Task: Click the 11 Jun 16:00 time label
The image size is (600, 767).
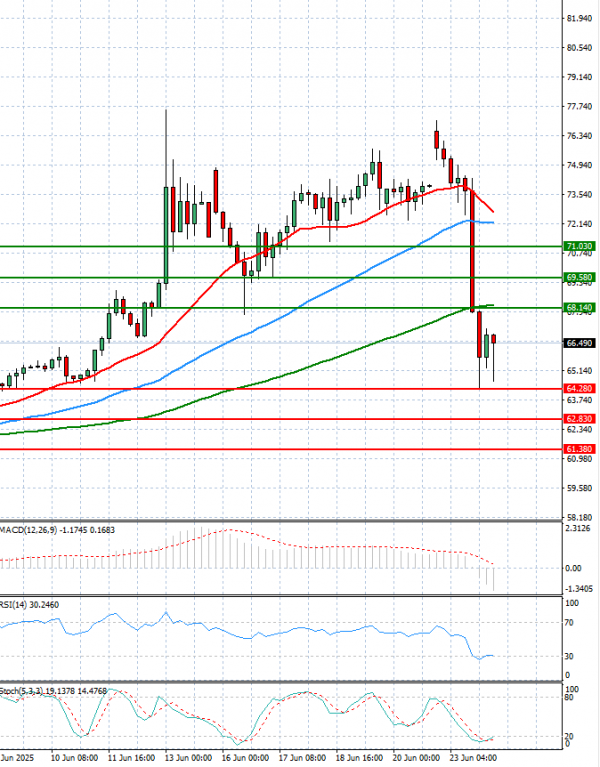Action: coord(132,758)
